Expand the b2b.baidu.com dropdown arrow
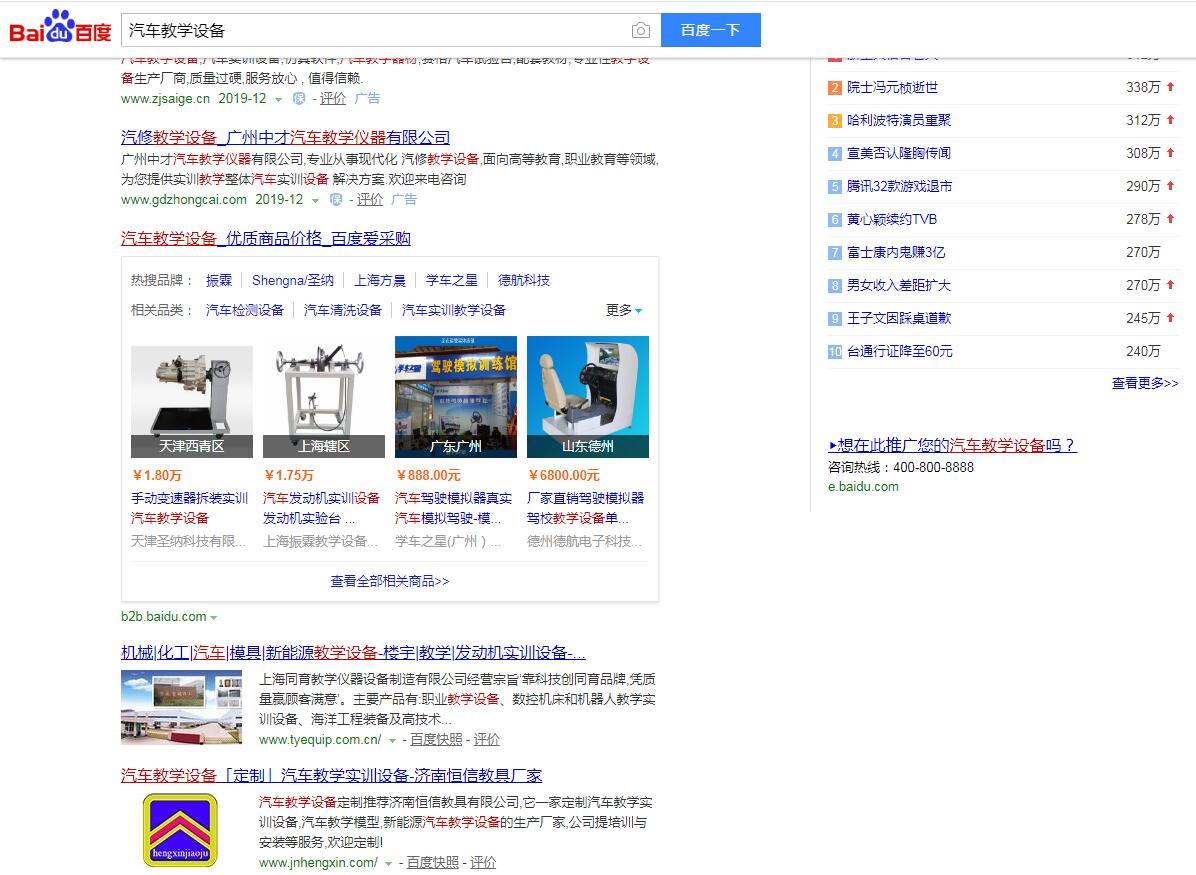1196x875 pixels. [x=214, y=617]
